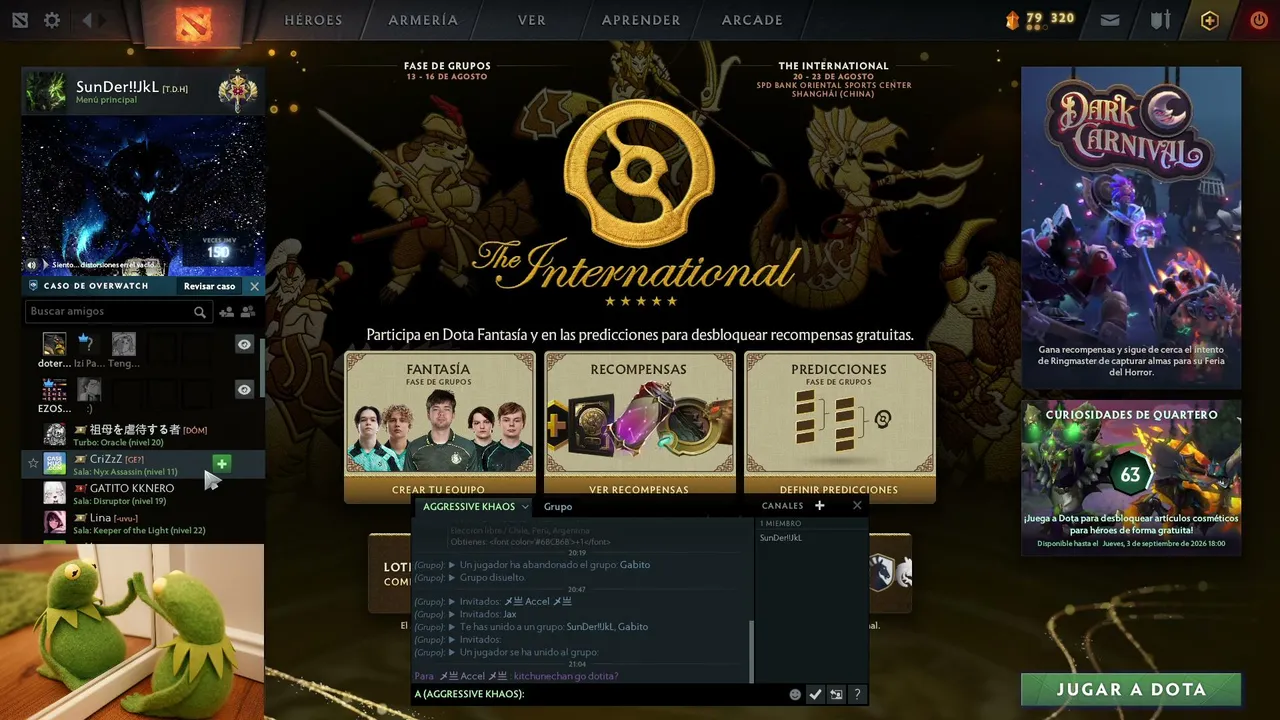The width and height of the screenshot is (1280, 720).
Task: Open the ARMERÍA menu
Action: (x=423, y=20)
